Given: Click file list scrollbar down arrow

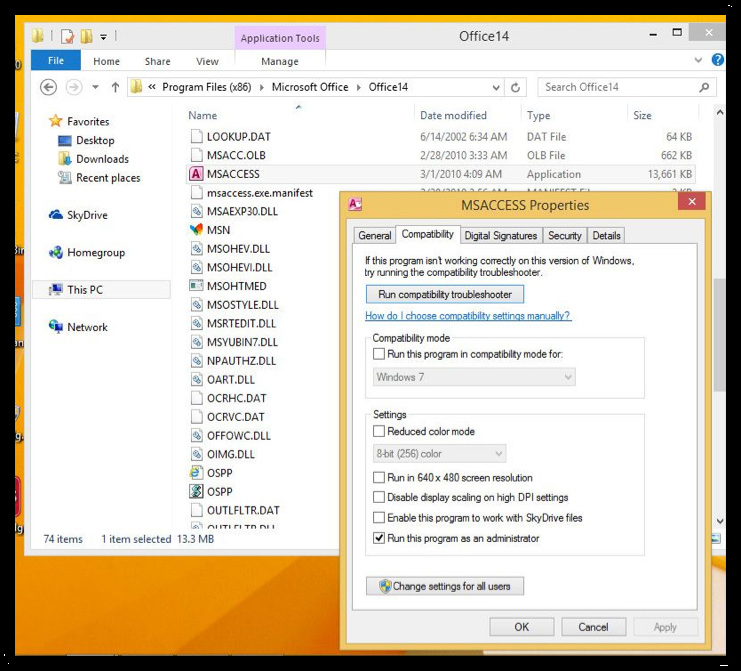Looking at the screenshot, I should coord(719,521).
